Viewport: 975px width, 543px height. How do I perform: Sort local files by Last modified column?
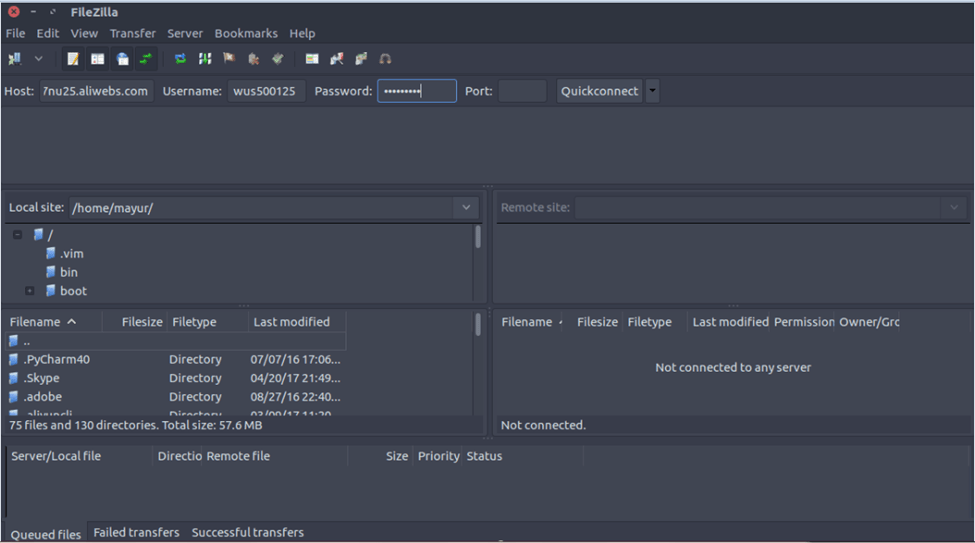[292, 322]
